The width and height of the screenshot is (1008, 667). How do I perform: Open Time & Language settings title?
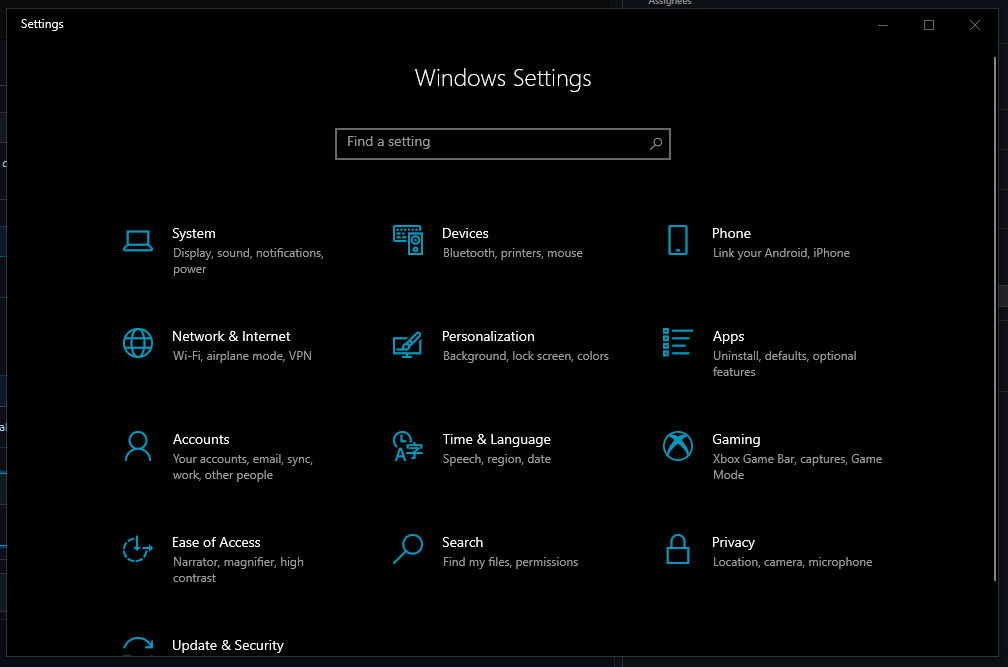point(496,440)
